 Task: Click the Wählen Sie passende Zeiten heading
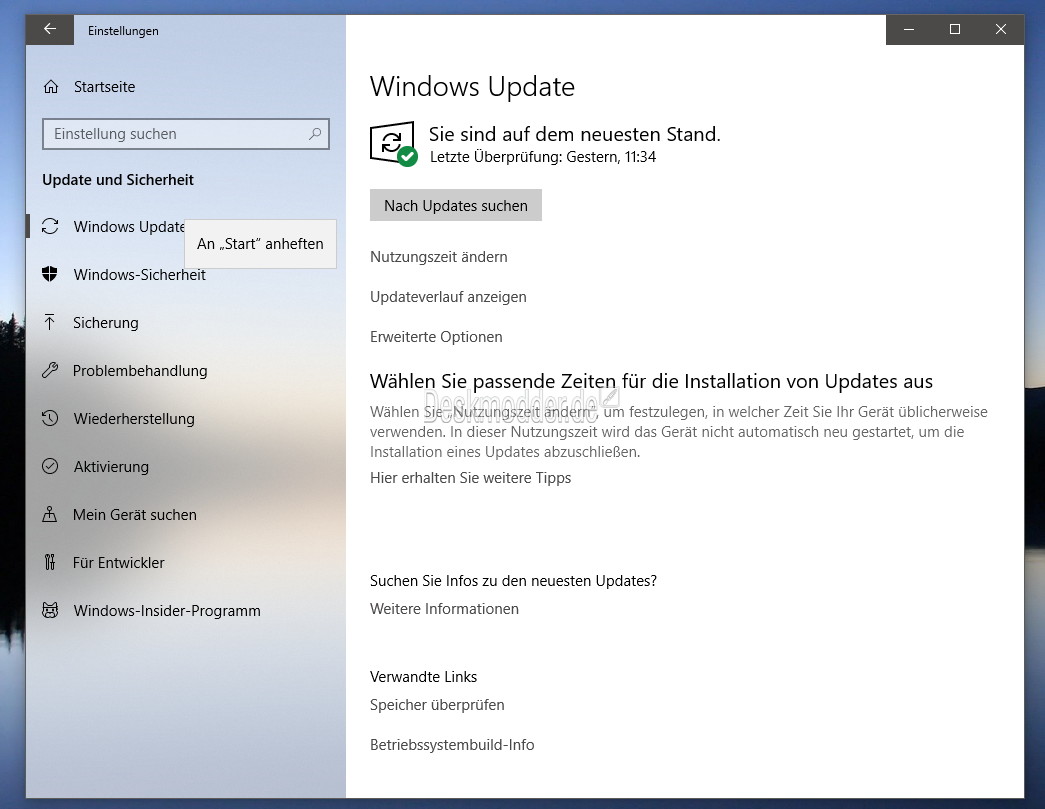(x=651, y=381)
